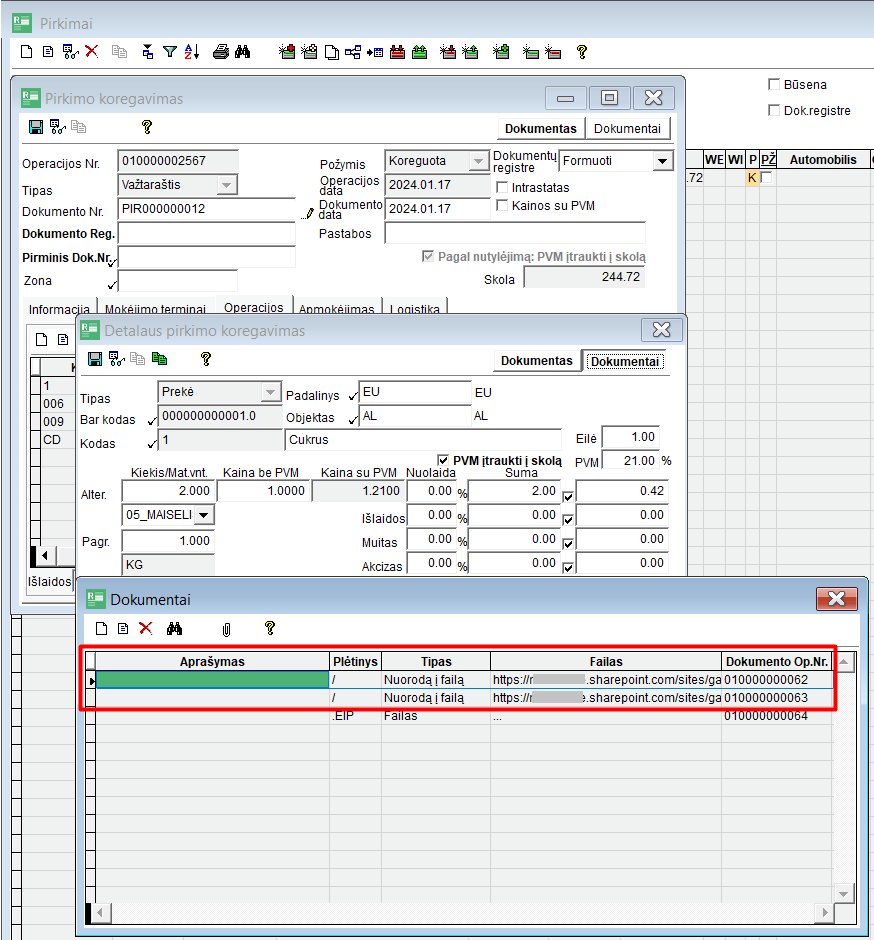
Task: Click the Filter funnel icon on the main toolbar
Action: click(x=172, y=52)
